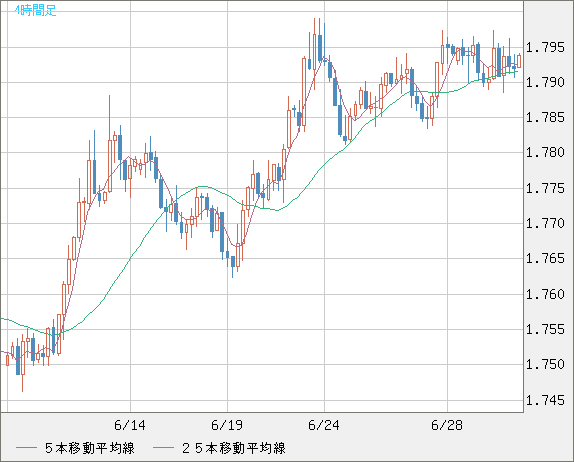Click the 4時間足 timeframe label

point(36,10)
